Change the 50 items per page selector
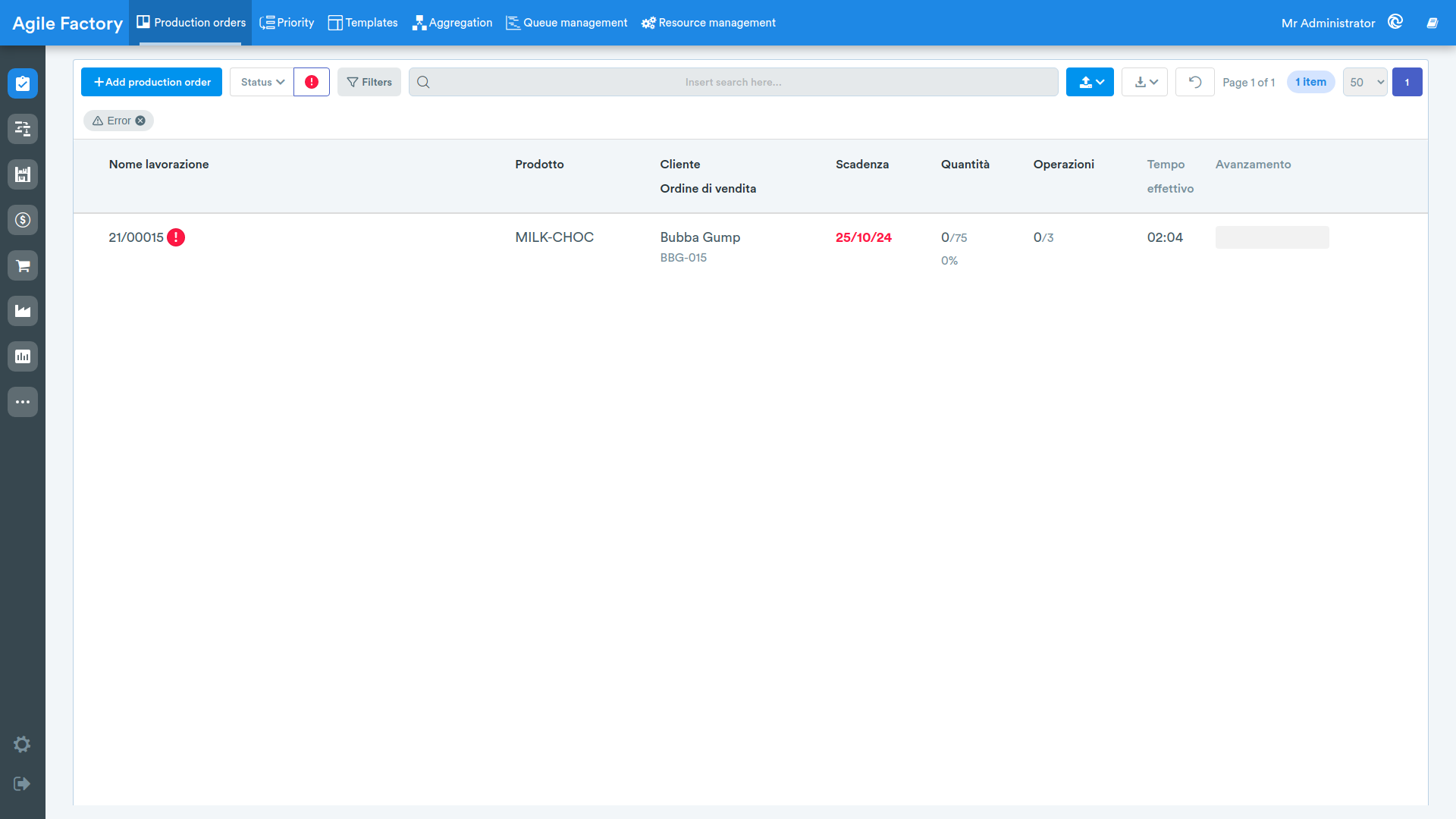This screenshot has height=819, width=1456. click(1365, 82)
